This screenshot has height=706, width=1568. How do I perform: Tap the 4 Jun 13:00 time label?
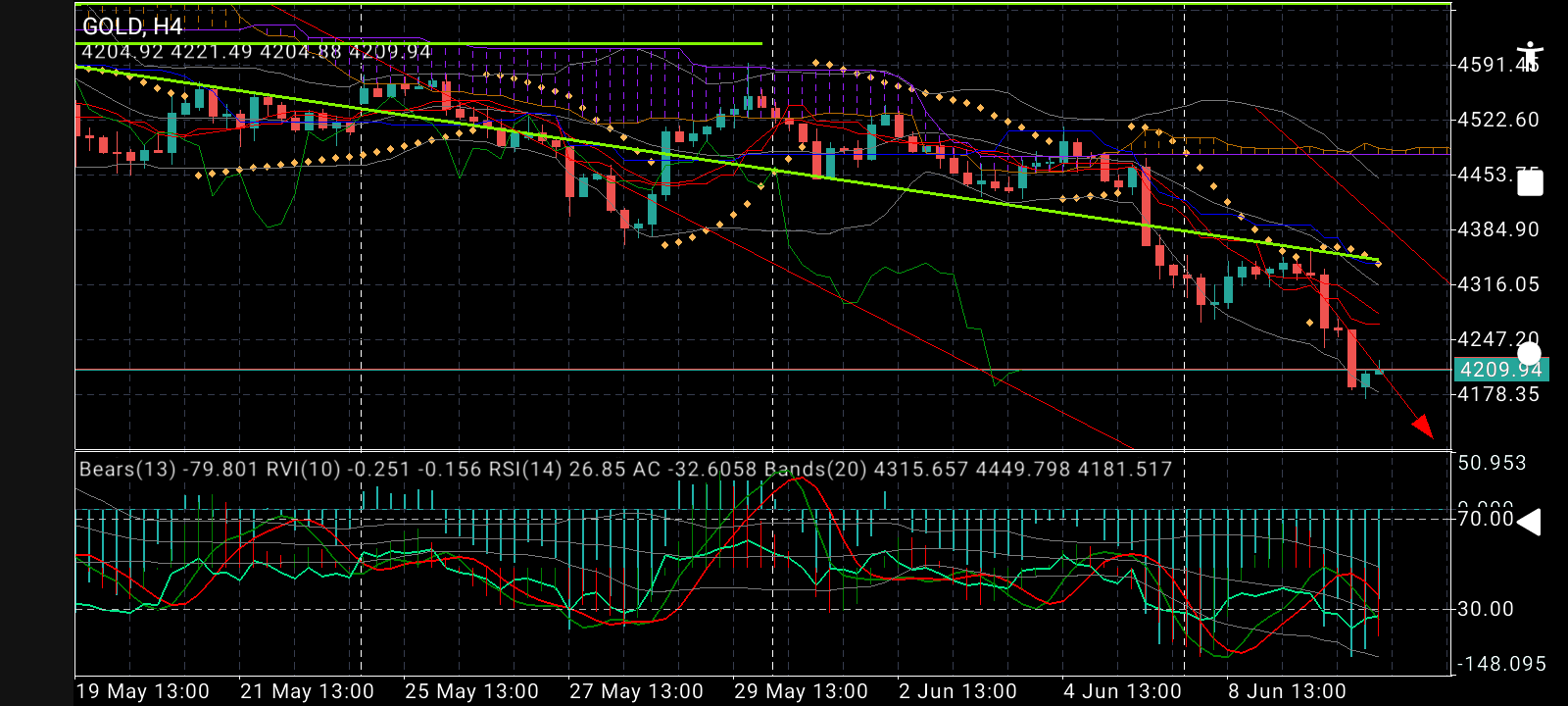1122,691
